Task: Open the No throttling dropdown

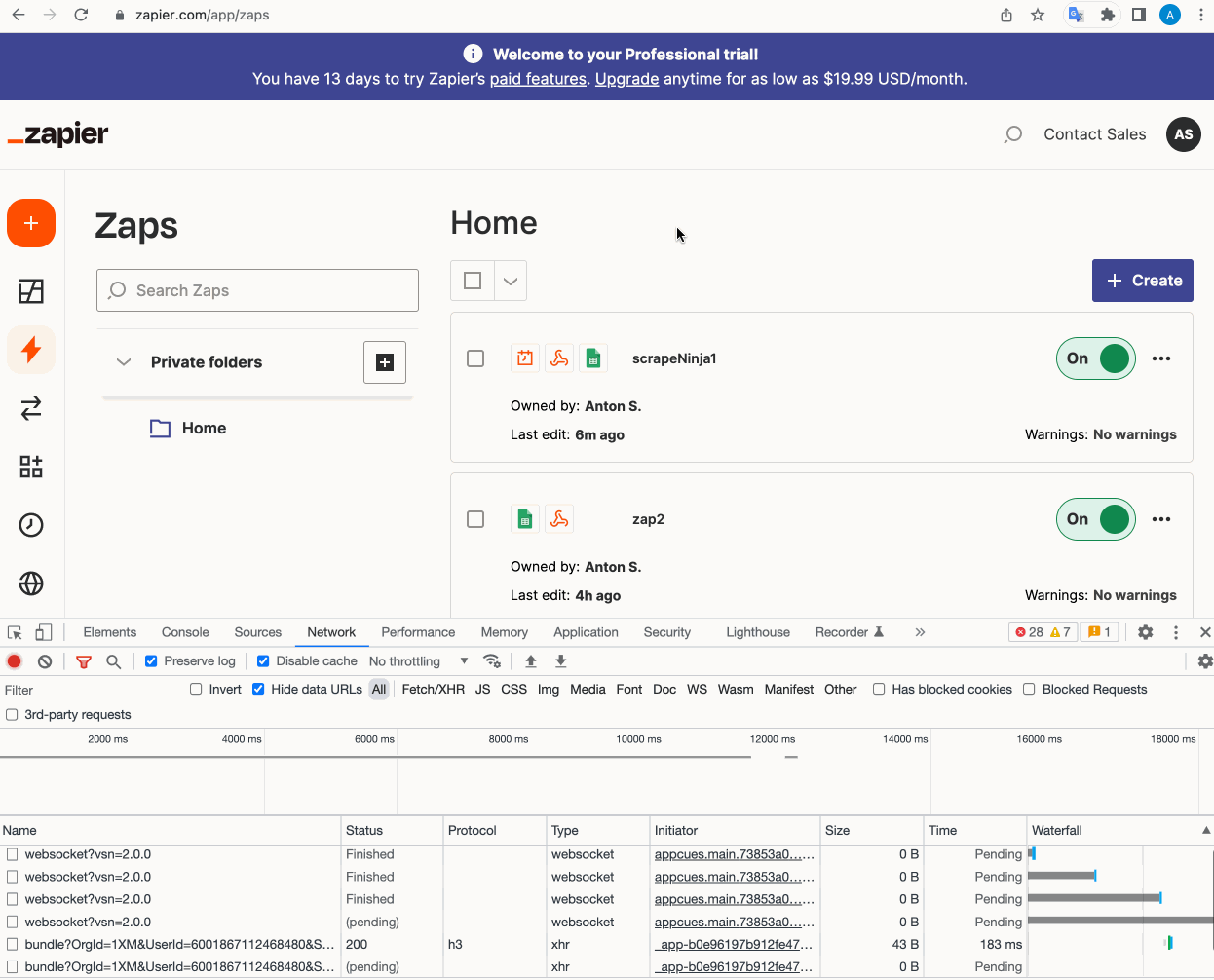Action: (x=419, y=661)
